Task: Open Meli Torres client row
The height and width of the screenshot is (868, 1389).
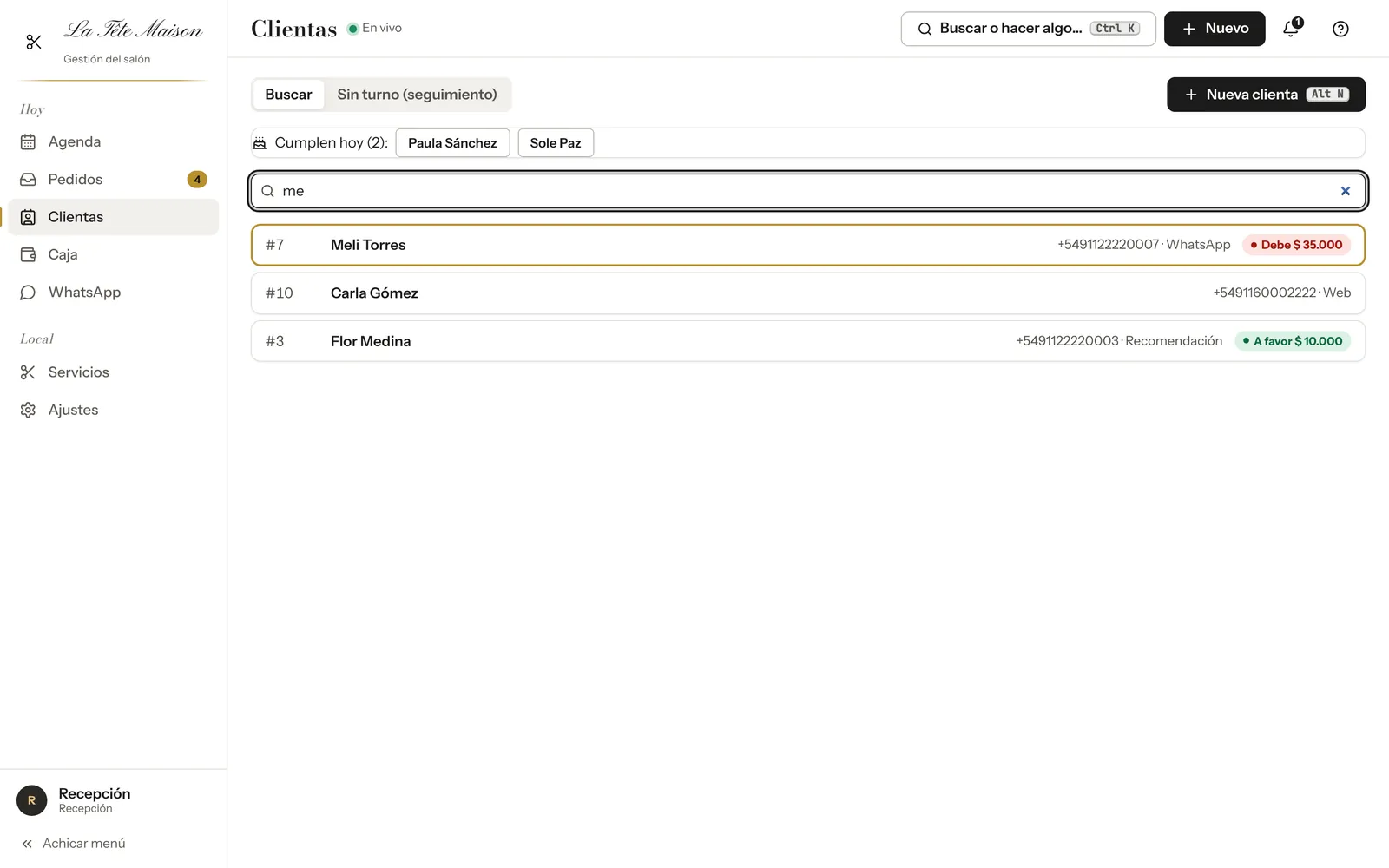Action: pyautogui.click(x=808, y=245)
